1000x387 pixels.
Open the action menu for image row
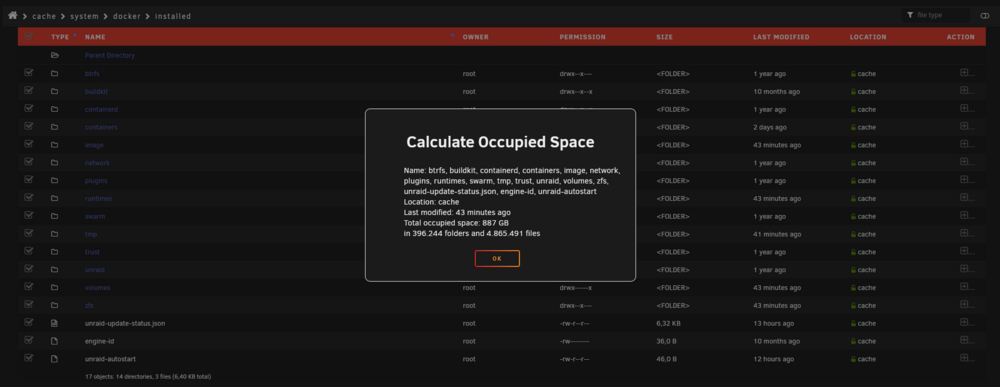click(x=967, y=145)
